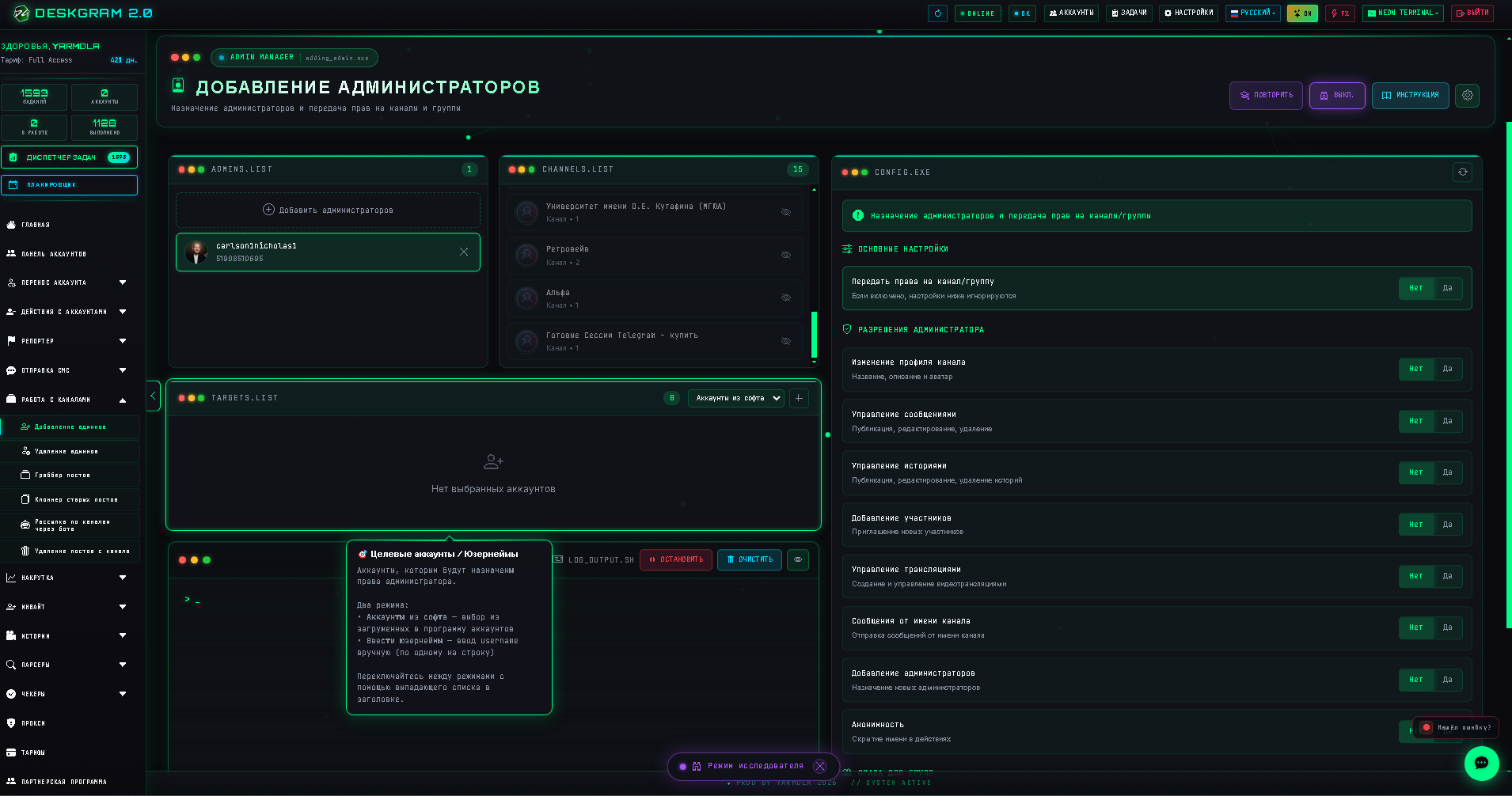Collapse the sidebar with the left chevron

point(154,396)
